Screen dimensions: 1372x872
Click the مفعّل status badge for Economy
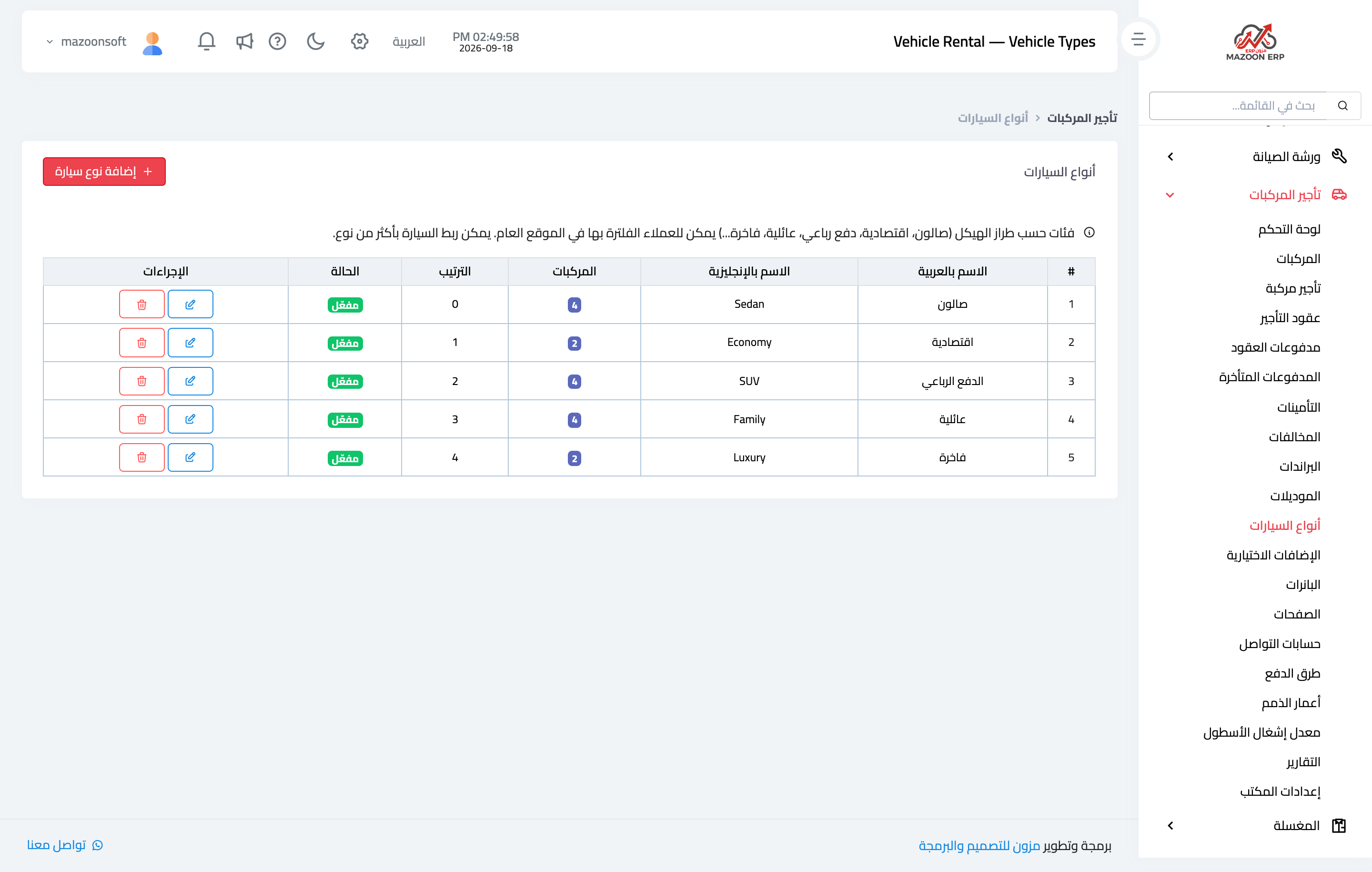pyautogui.click(x=345, y=343)
